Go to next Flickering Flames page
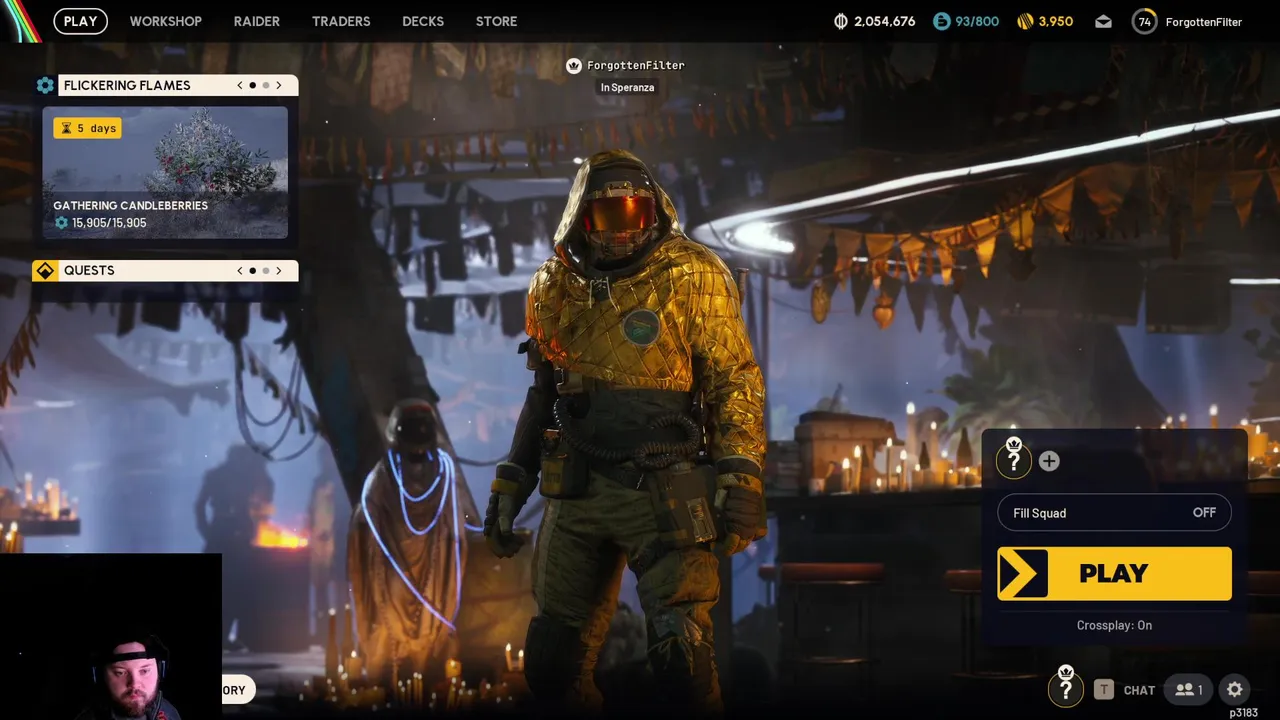 (279, 85)
